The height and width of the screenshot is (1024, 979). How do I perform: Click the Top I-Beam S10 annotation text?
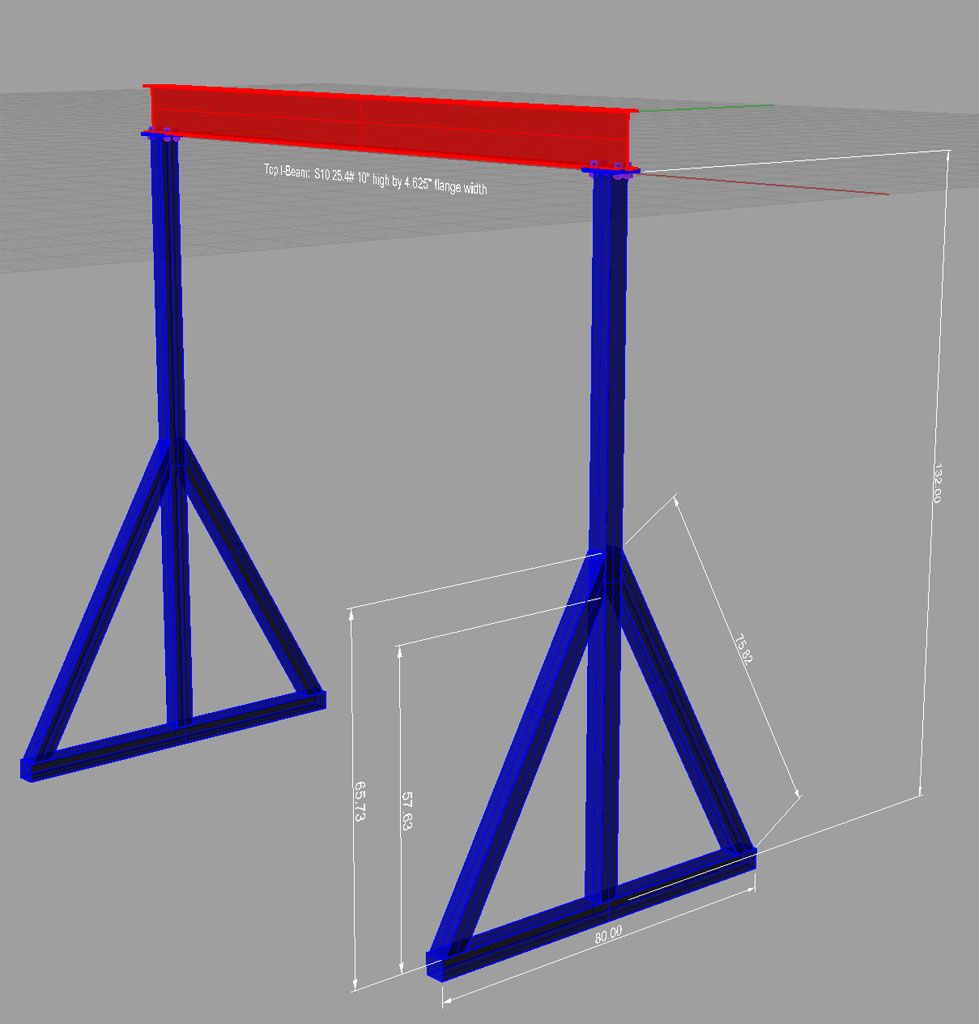pyautogui.click(x=376, y=179)
